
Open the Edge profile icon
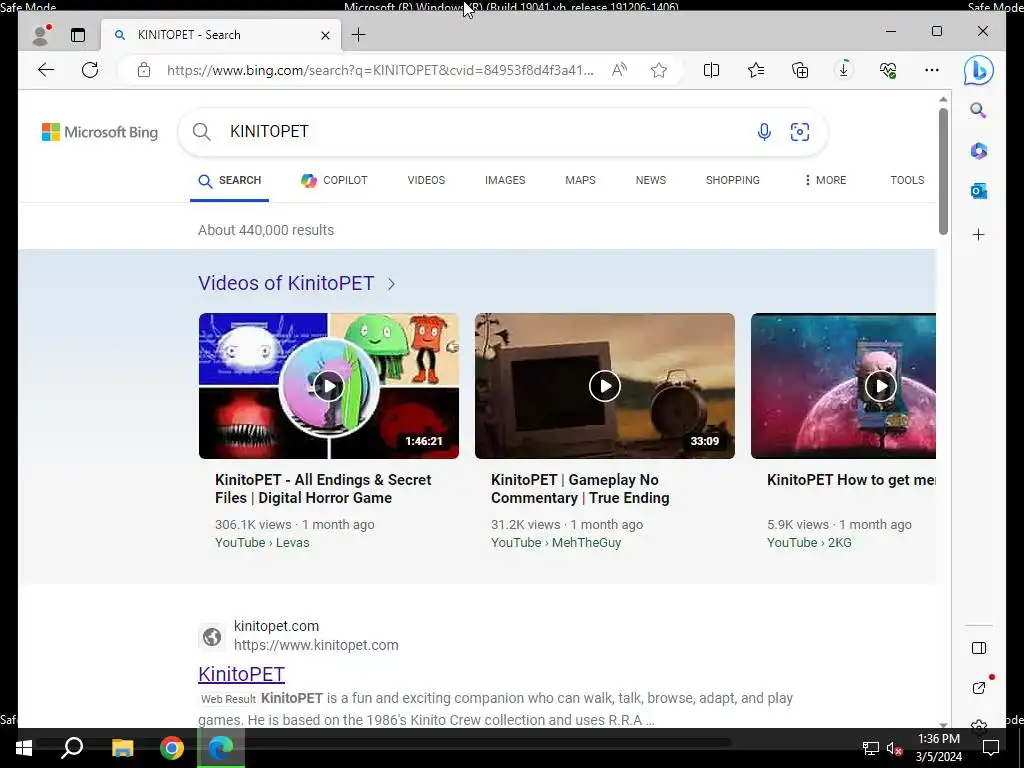pos(41,35)
